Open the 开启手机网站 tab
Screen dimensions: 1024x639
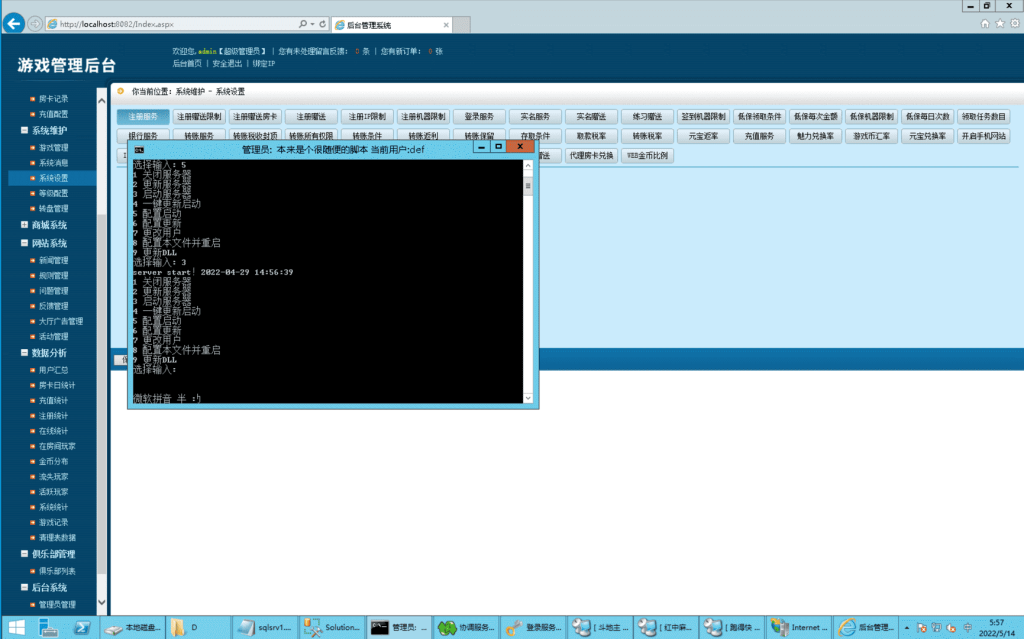point(983,135)
